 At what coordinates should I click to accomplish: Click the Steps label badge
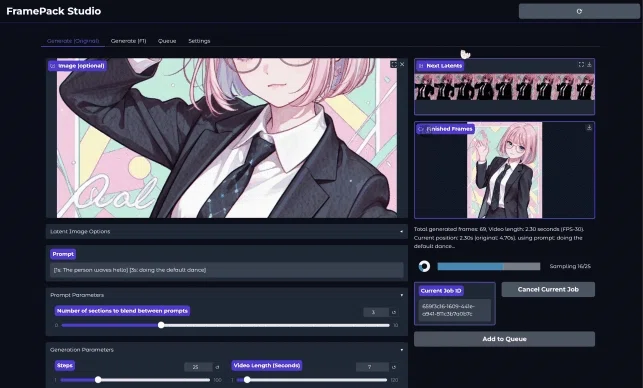point(65,365)
